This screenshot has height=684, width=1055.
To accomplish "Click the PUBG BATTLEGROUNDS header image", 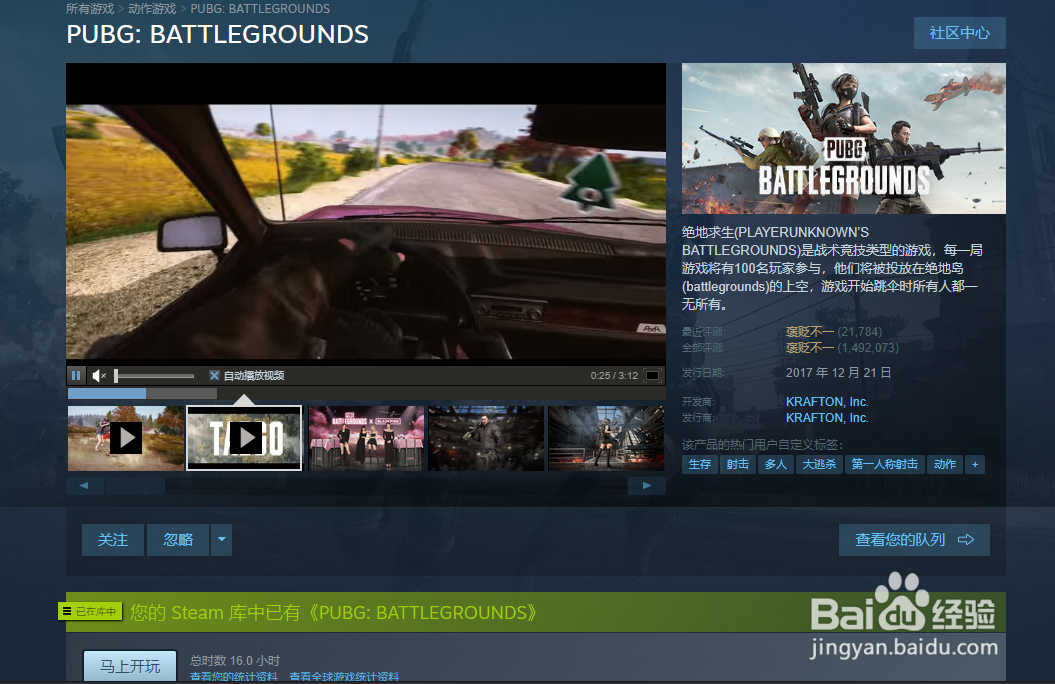I will (x=844, y=139).
